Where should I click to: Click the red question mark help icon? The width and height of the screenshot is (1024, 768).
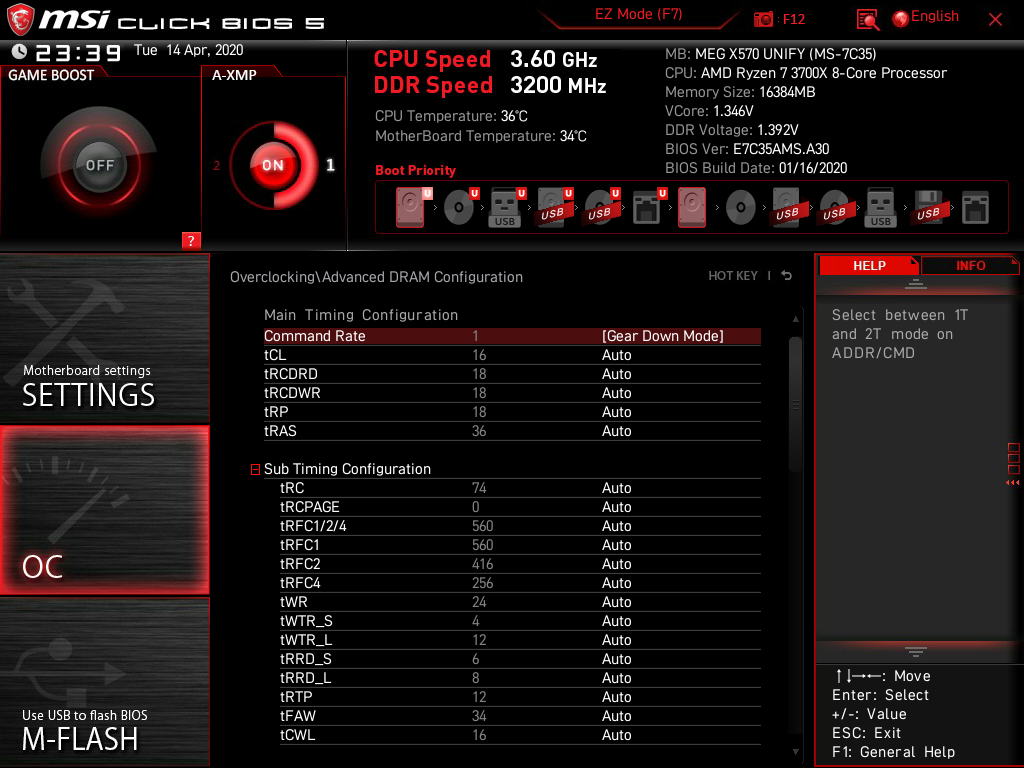coord(191,240)
